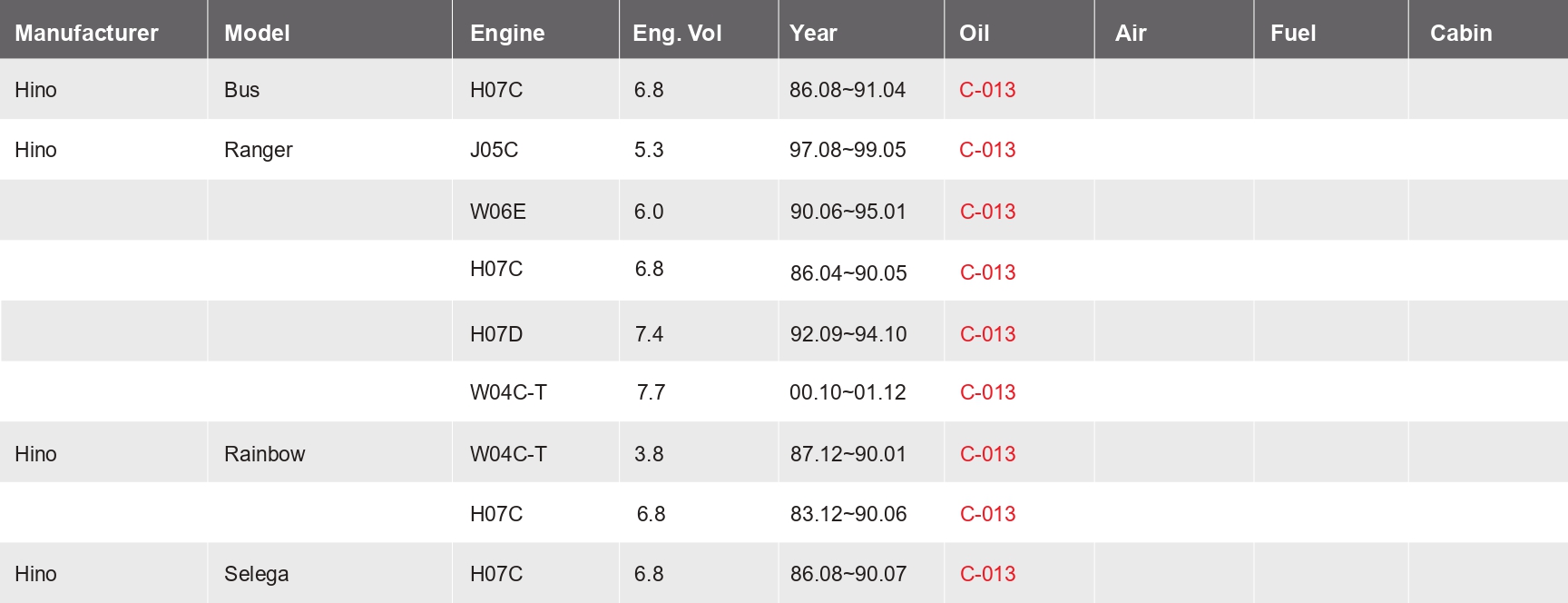The height and width of the screenshot is (603, 1568).
Task: Select the Selega model cell
Action: pyautogui.click(x=256, y=574)
